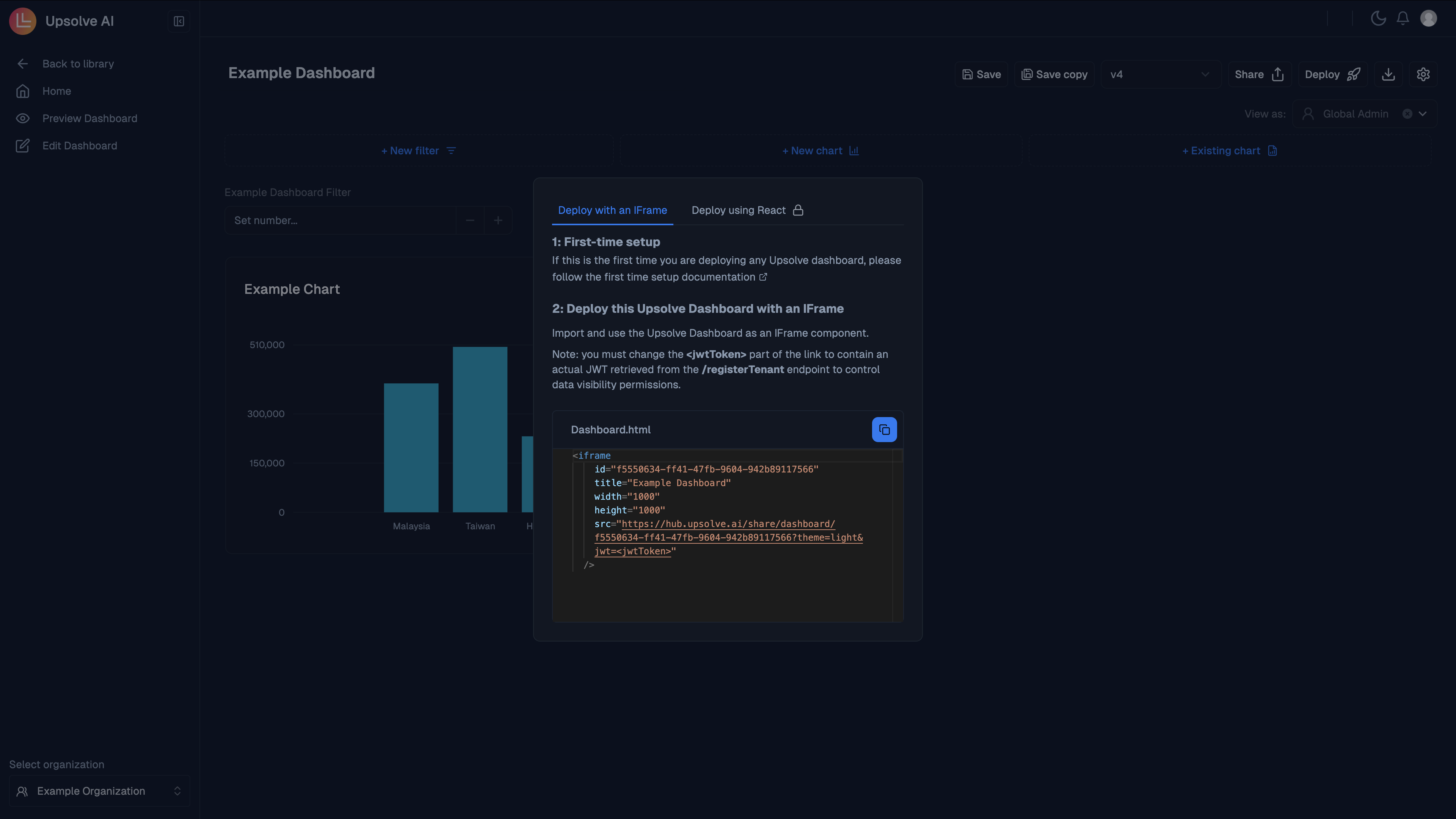The image size is (1456, 819).
Task: Select the Deploy with an IFrame tab
Action: coord(612,210)
